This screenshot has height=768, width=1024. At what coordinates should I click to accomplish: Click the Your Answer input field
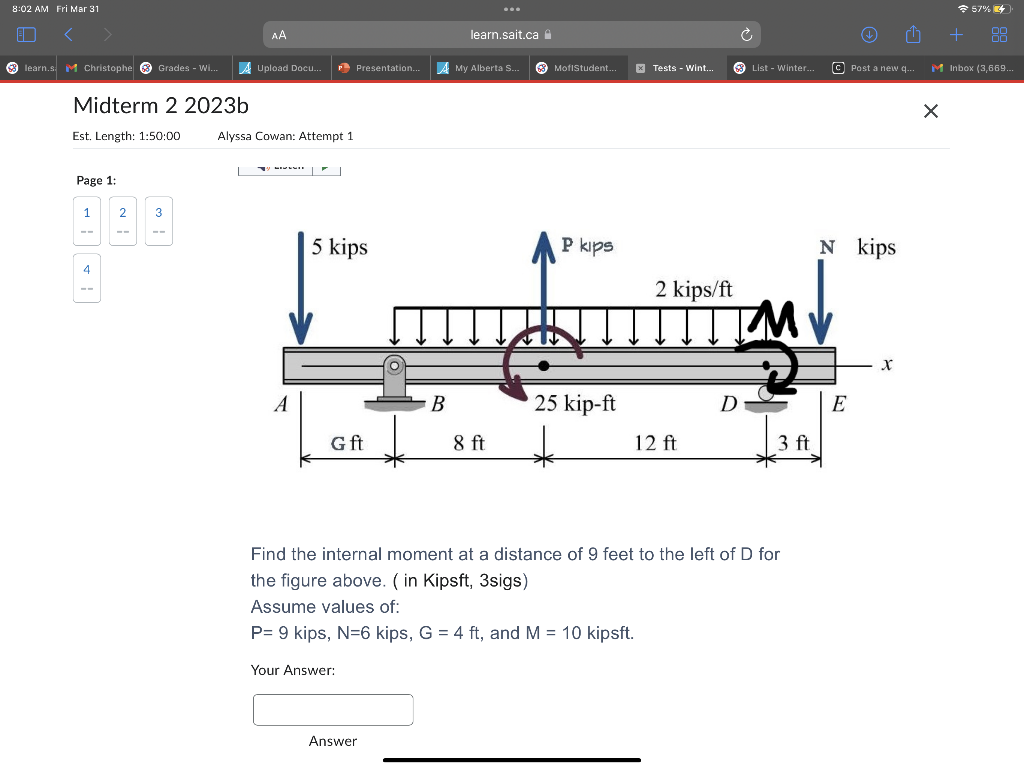(333, 710)
